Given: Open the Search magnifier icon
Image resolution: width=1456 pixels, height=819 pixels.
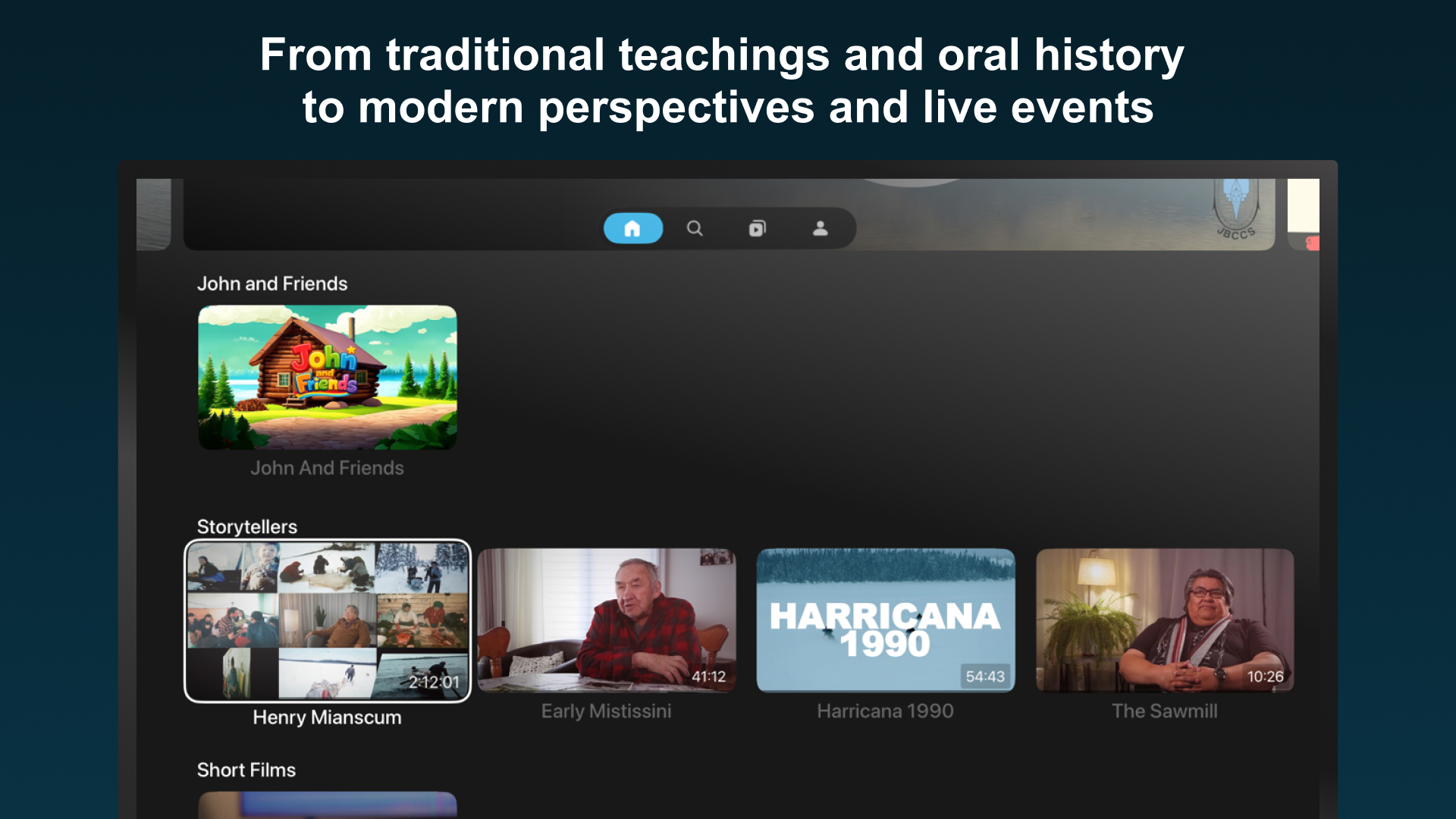Looking at the screenshot, I should (x=695, y=228).
